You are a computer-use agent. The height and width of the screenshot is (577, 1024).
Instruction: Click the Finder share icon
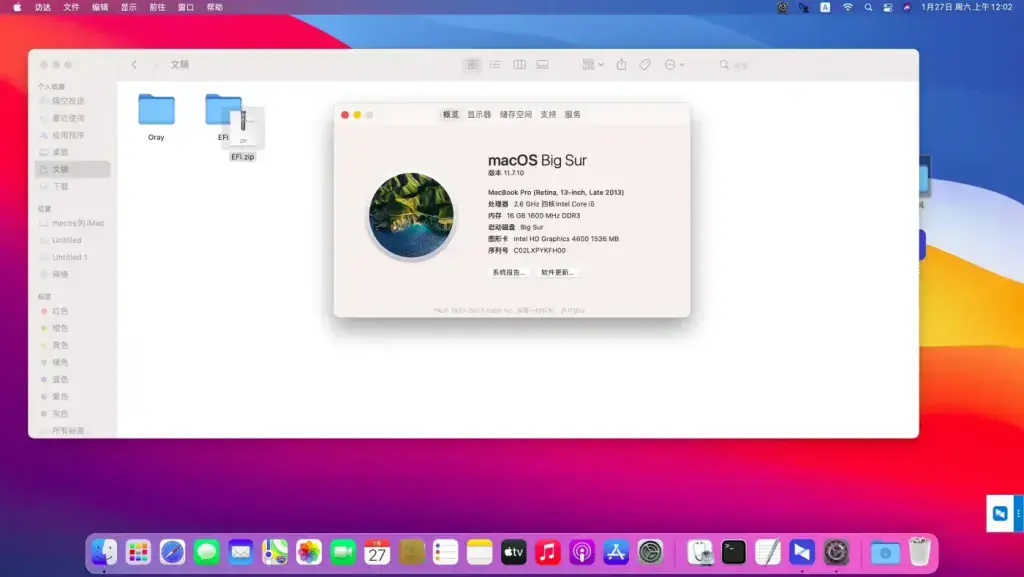coord(621,65)
